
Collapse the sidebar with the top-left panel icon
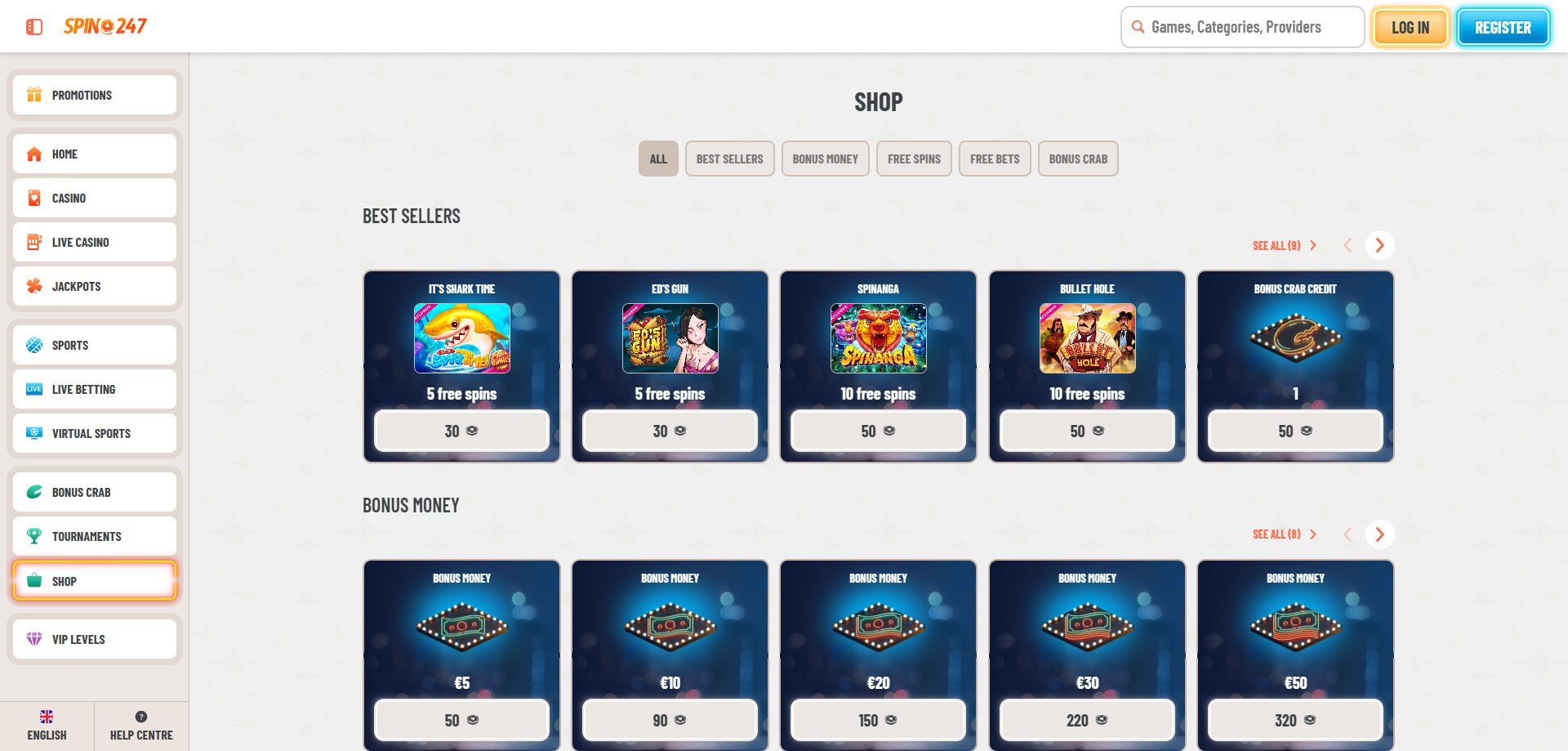click(x=34, y=27)
